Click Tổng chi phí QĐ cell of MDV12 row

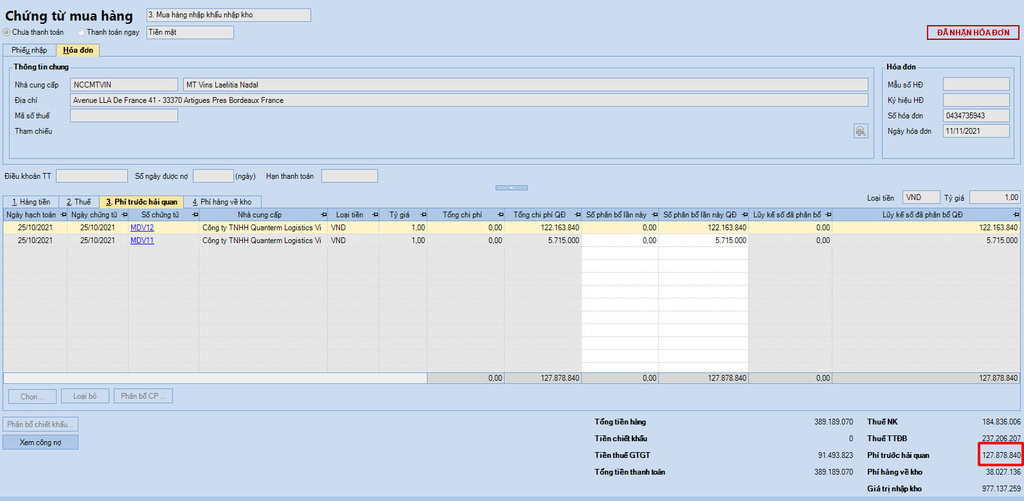[543, 227]
